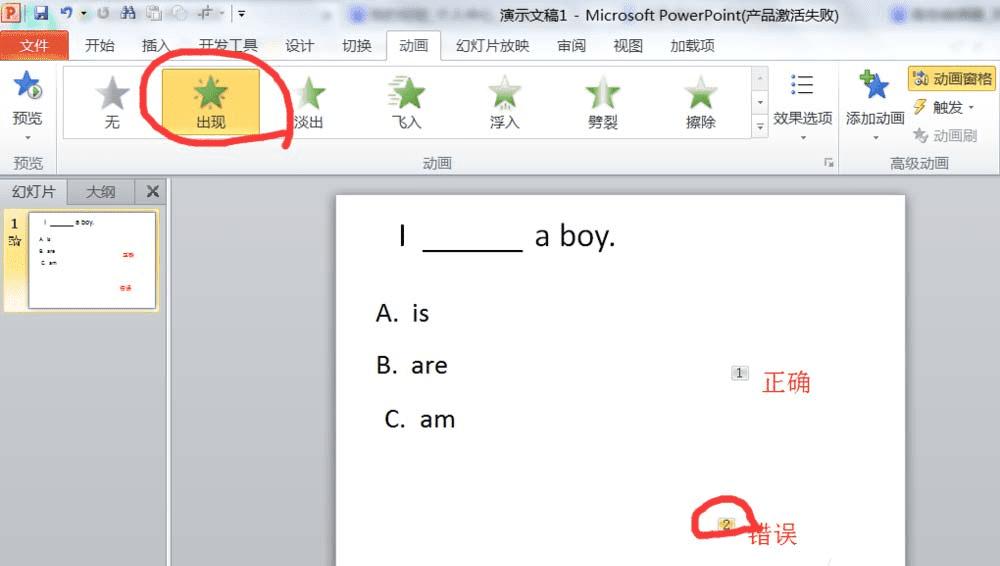
Task: Select the 动画 ribbon tab
Action: tap(413, 45)
